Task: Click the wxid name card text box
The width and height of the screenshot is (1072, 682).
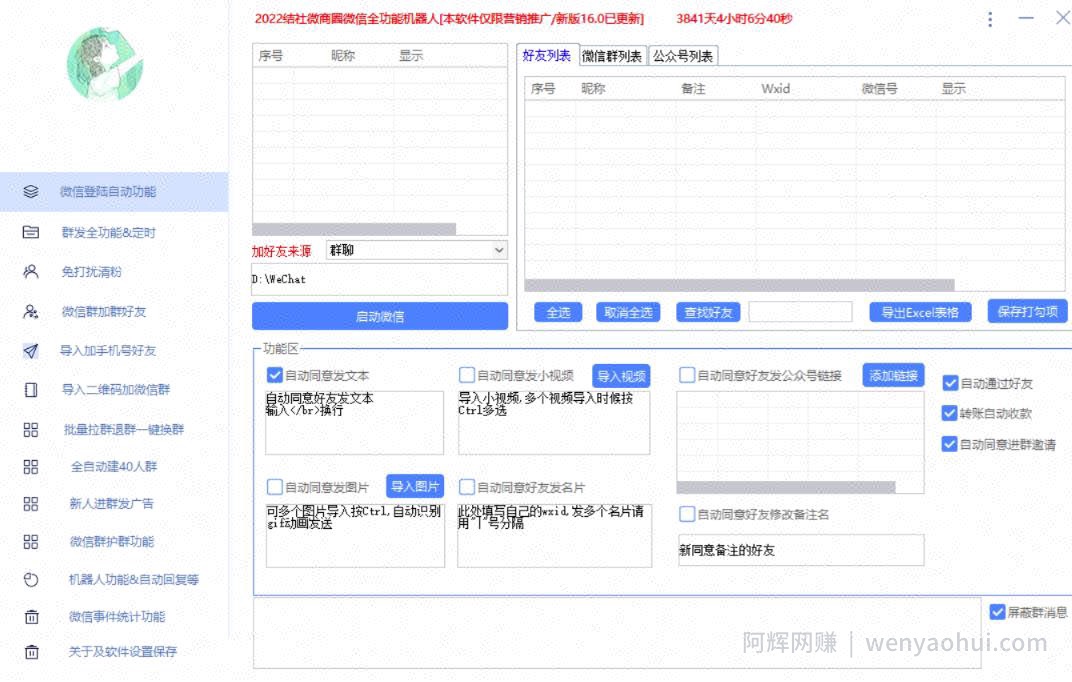Action: tap(554, 536)
